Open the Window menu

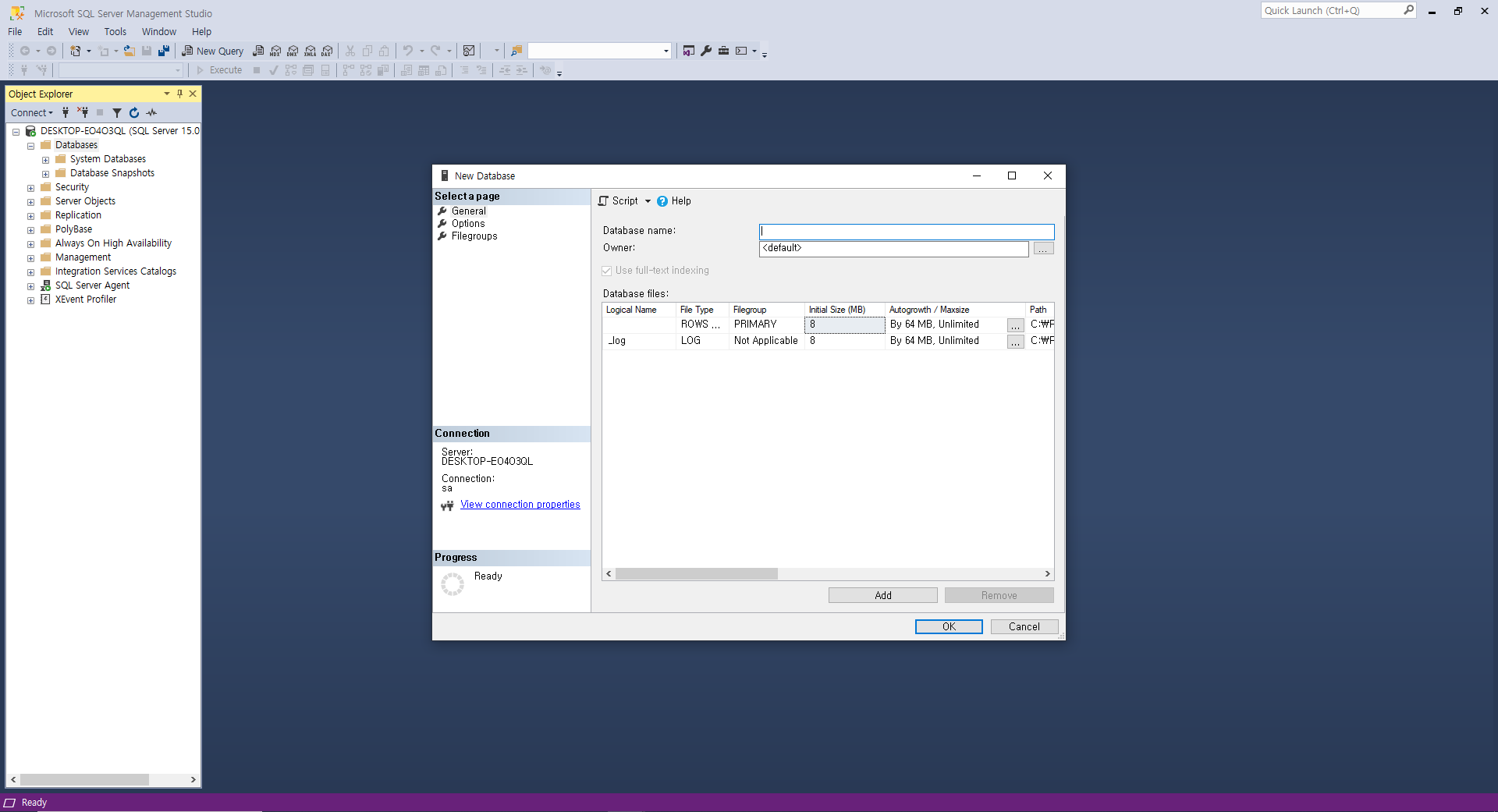coord(159,32)
